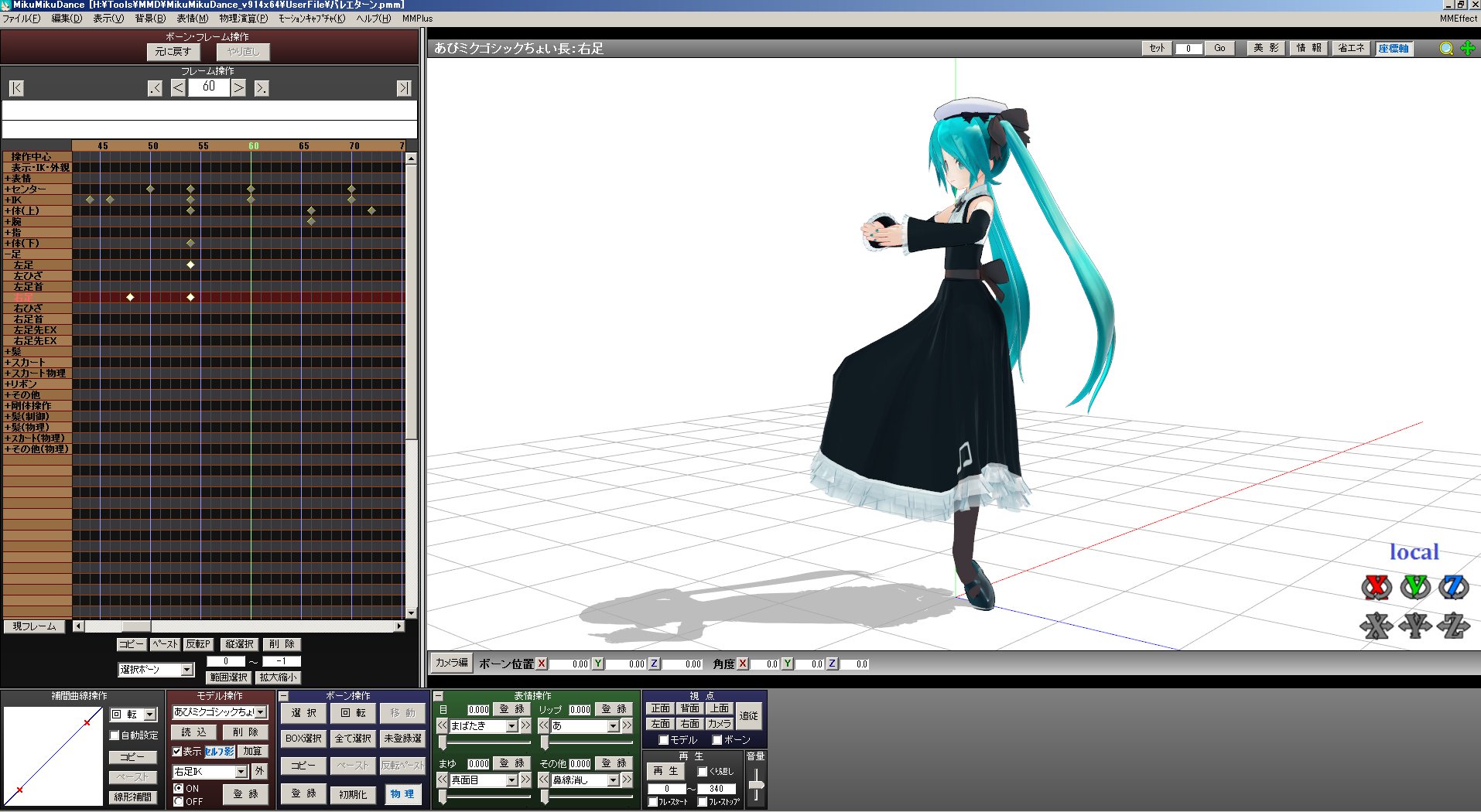Open the ファイル(F) menu

tap(21, 19)
